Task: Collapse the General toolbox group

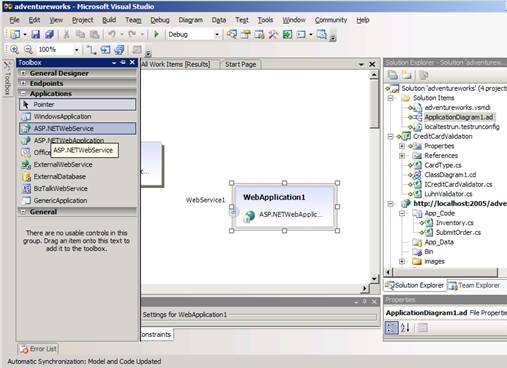Action: coord(23,212)
